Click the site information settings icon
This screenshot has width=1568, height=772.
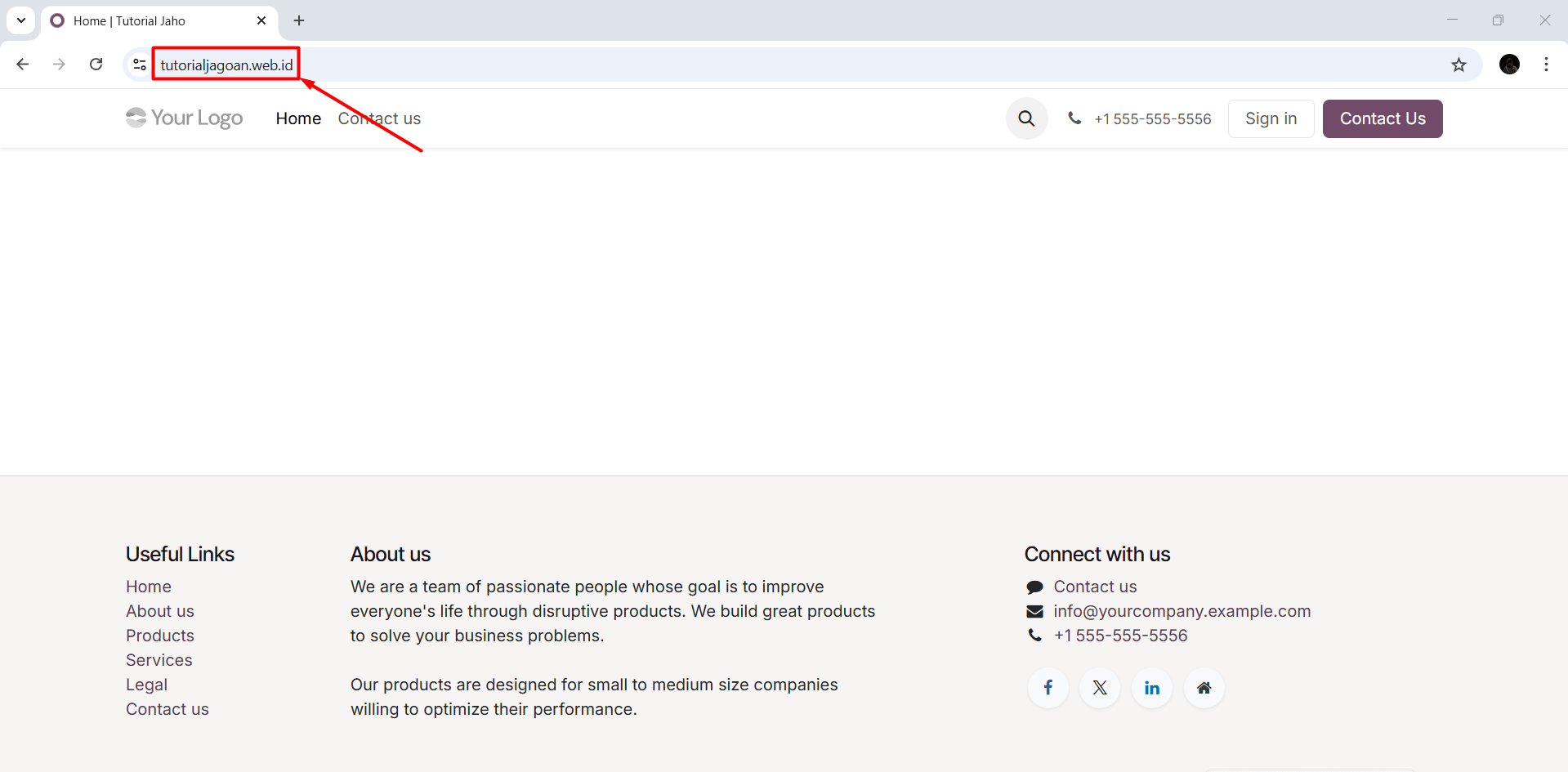pos(138,64)
